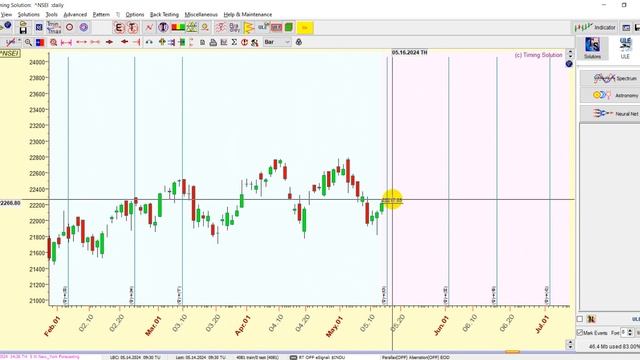Click the padlock icon beside Bar dropdown

(x=299, y=42)
